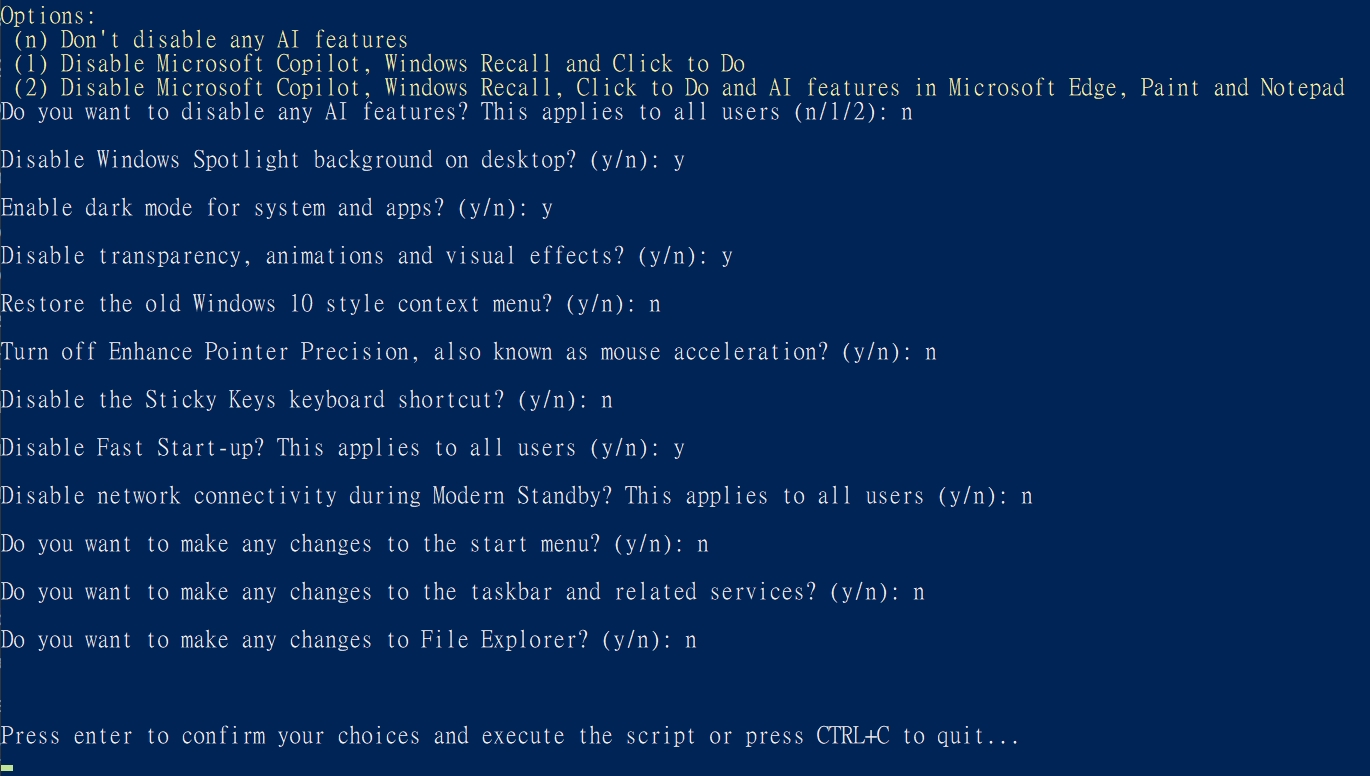Click the Sticky Keys keyboard shortcut prompt

pos(306,400)
